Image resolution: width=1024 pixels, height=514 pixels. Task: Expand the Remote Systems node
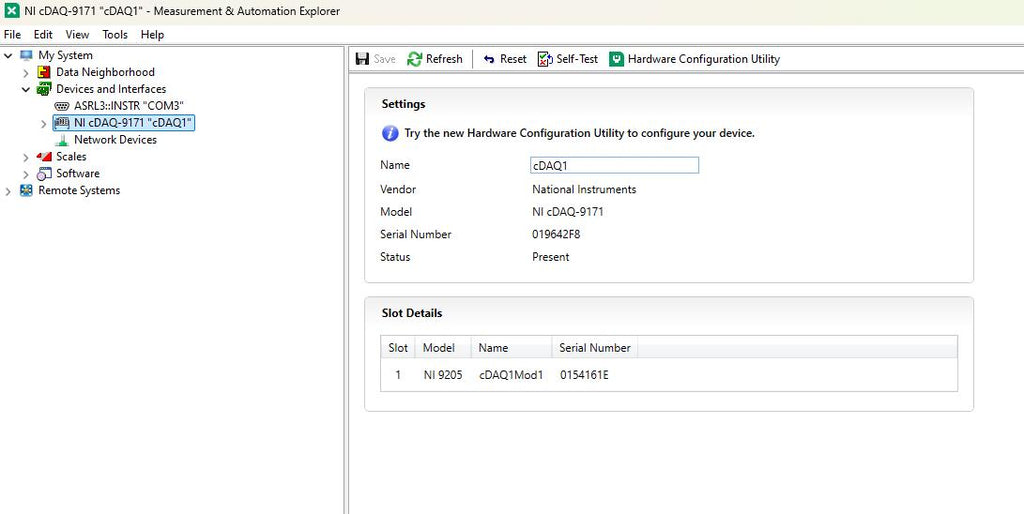(8, 191)
